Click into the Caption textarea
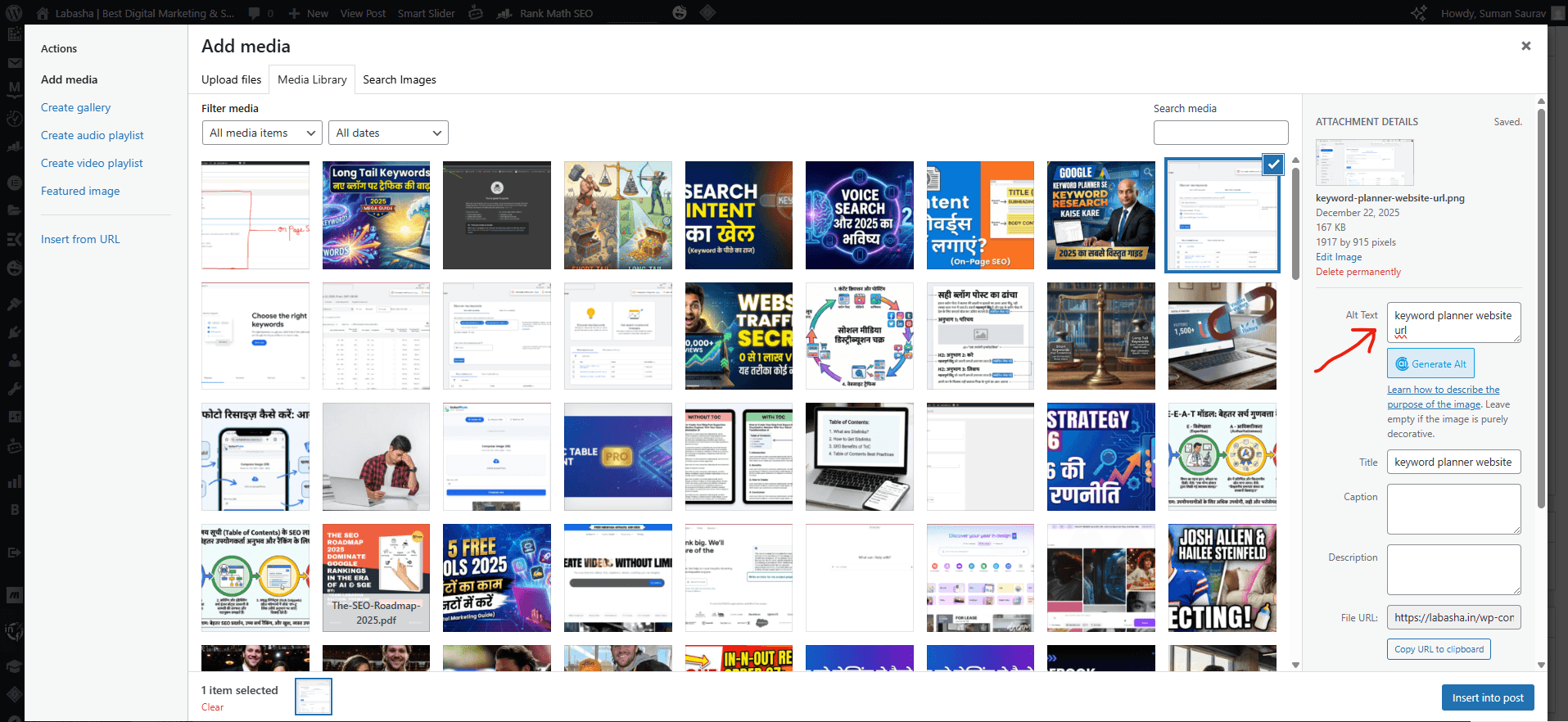Viewport: 1568px width, 722px height. tap(1454, 509)
